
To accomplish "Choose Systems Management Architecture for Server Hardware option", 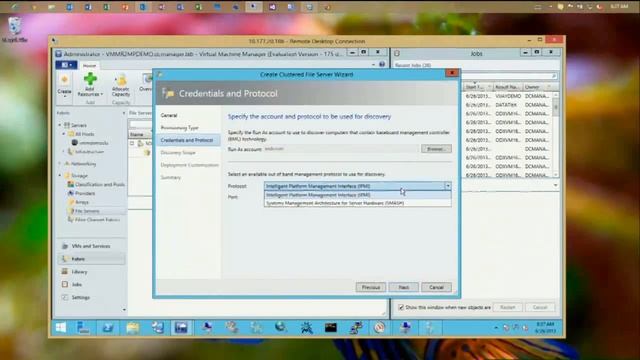I will click(x=358, y=203).
